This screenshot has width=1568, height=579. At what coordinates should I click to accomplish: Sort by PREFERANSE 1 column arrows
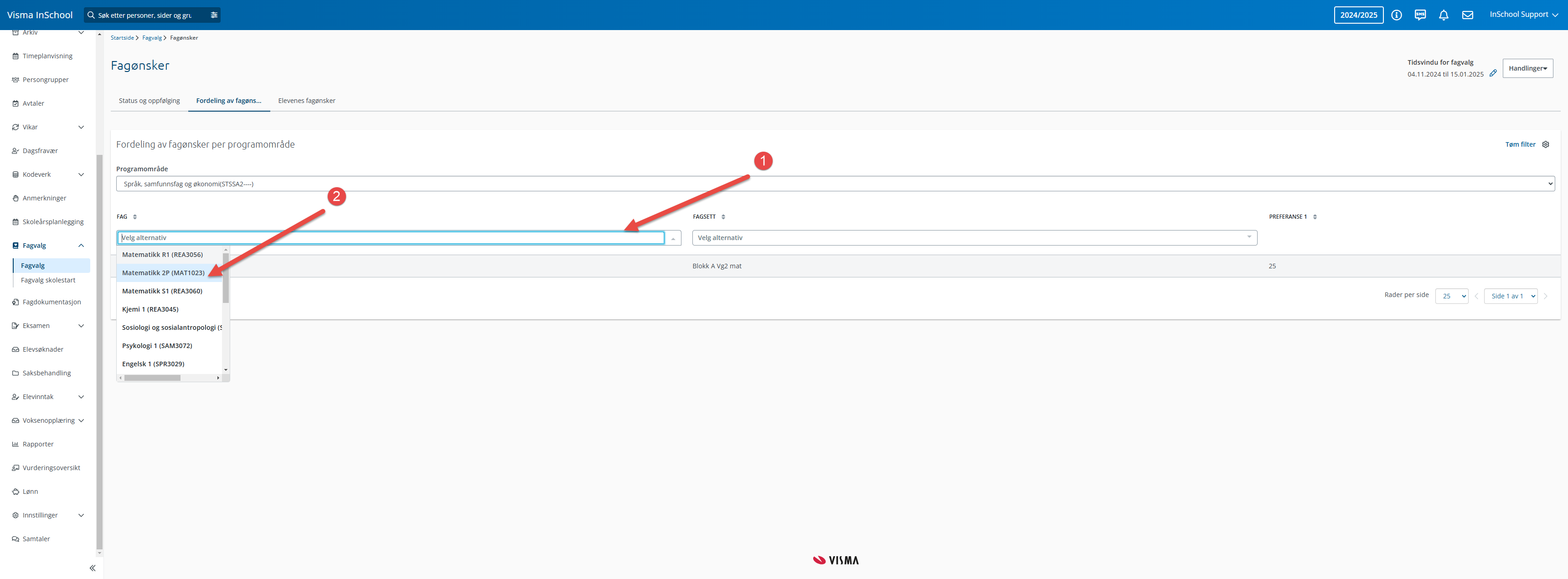pyautogui.click(x=1315, y=217)
